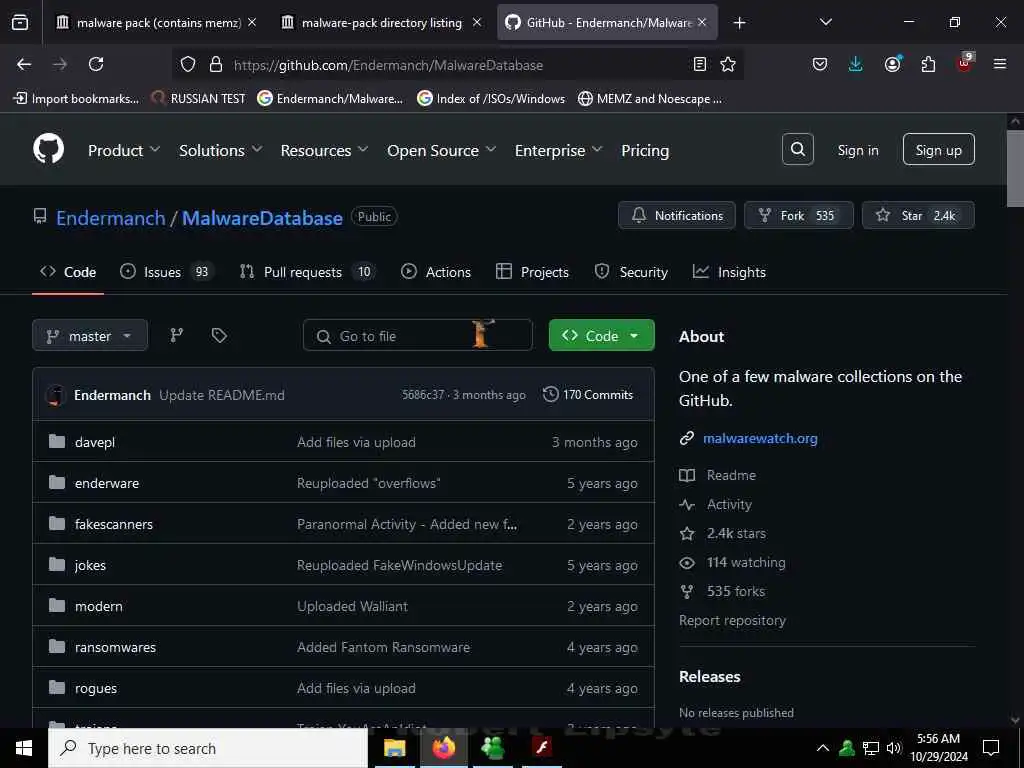Open the fakescanners folder
This screenshot has height=768, width=1024.
tap(114, 524)
